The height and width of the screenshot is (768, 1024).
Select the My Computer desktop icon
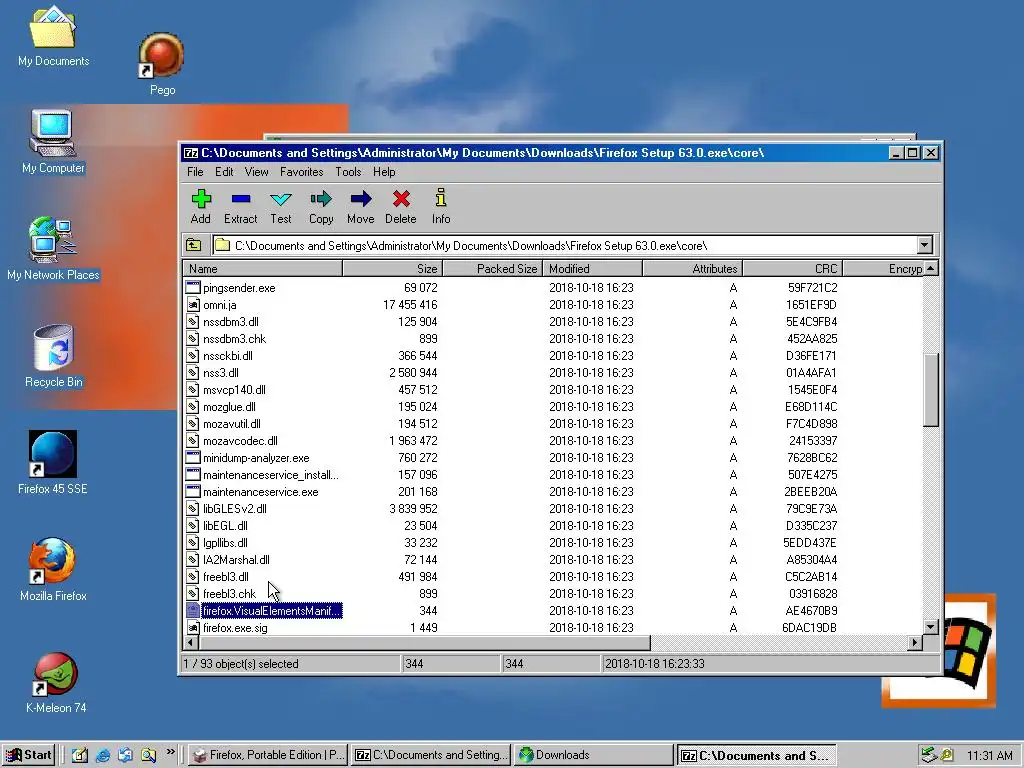(53, 142)
